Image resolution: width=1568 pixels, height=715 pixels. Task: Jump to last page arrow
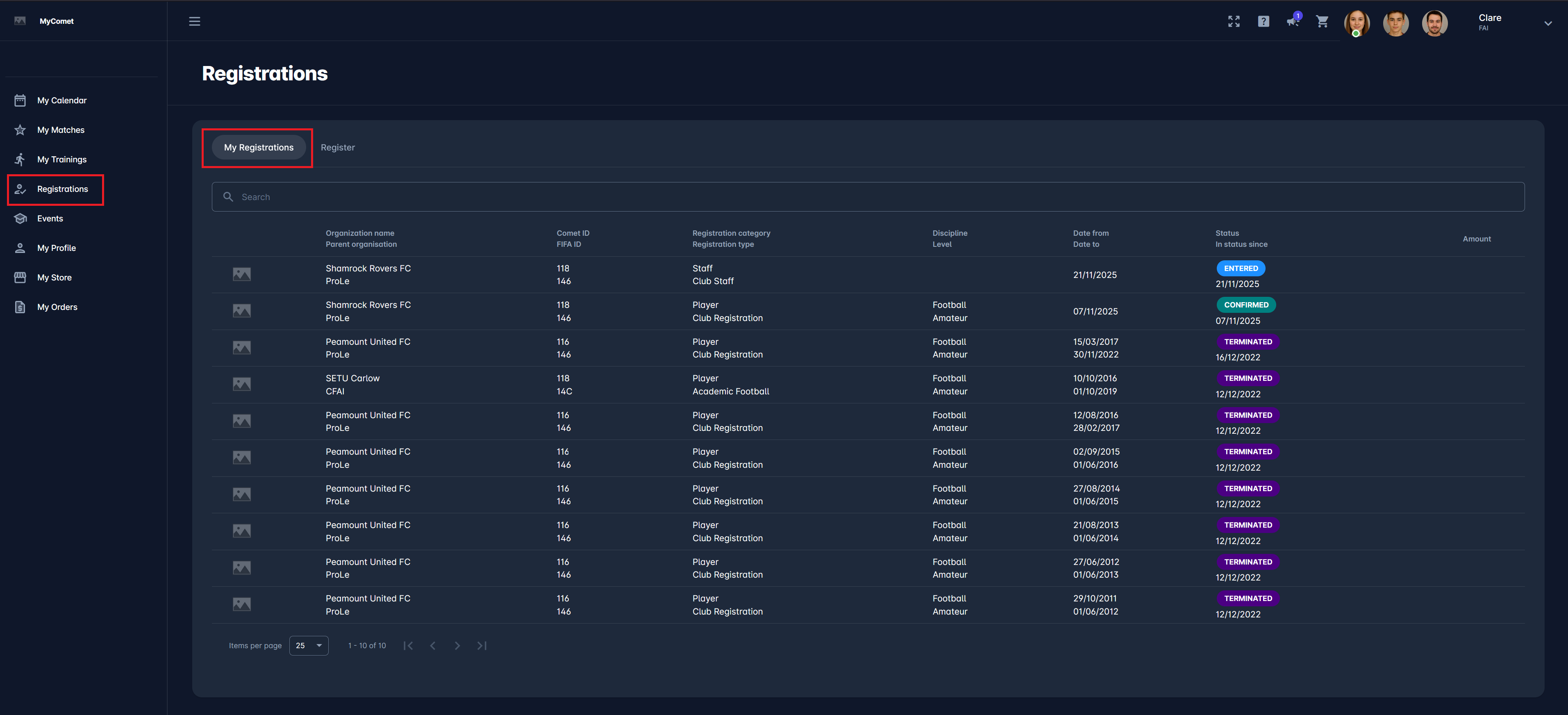482,646
